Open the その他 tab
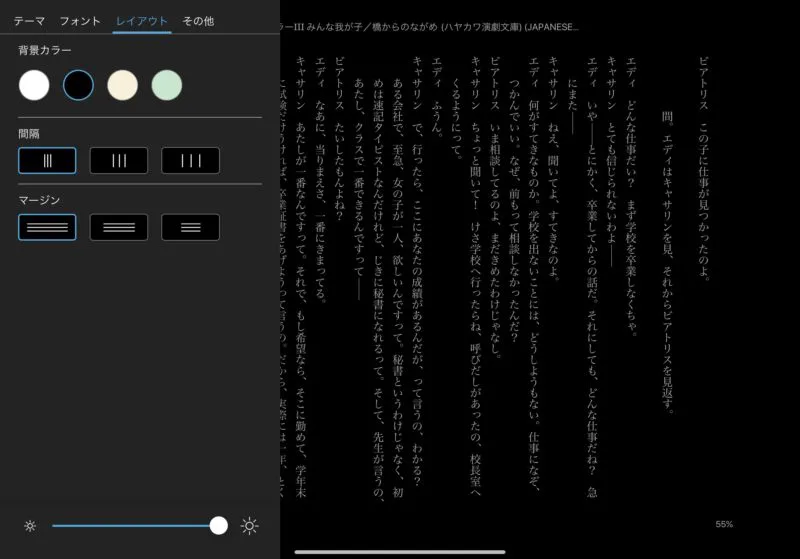Viewport: 800px width, 559px height. point(198,21)
